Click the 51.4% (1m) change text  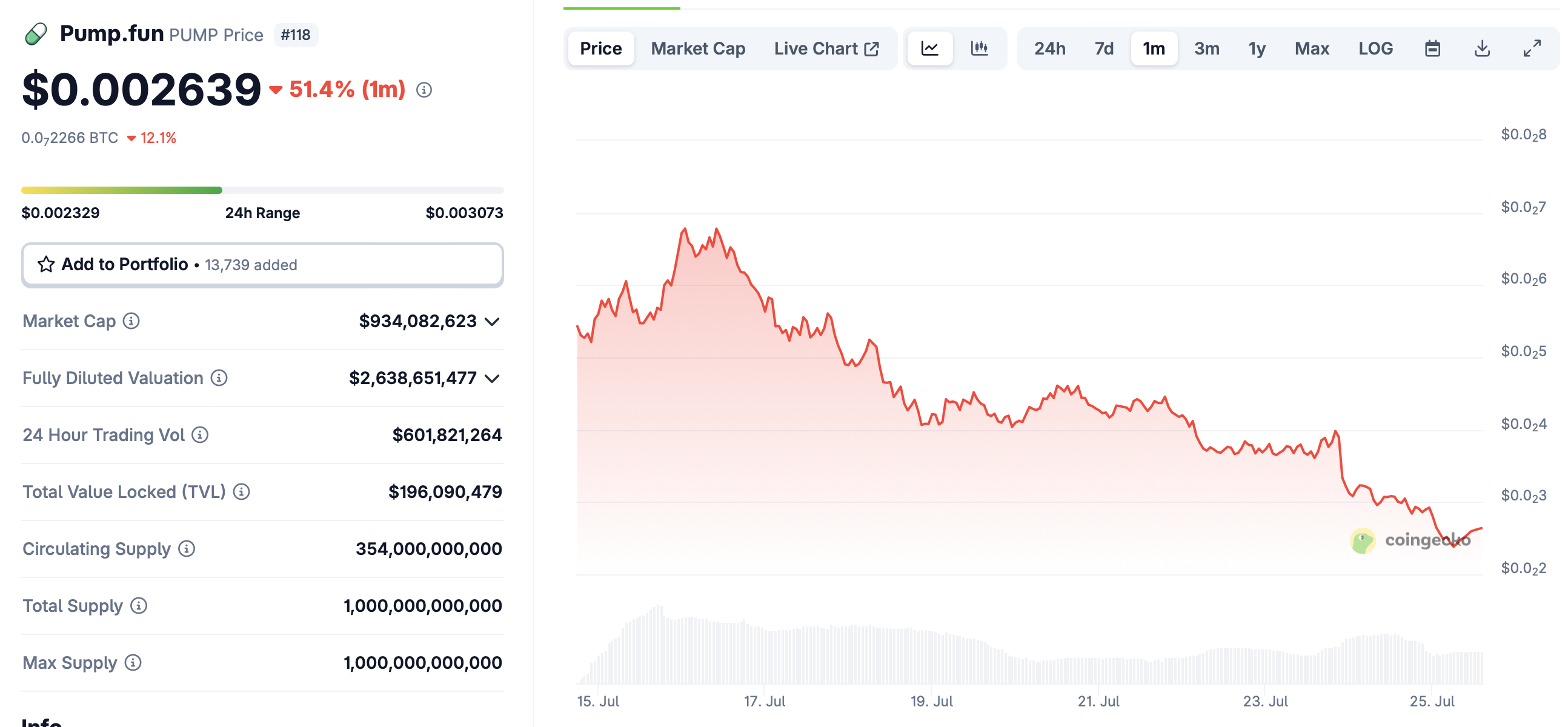point(347,90)
